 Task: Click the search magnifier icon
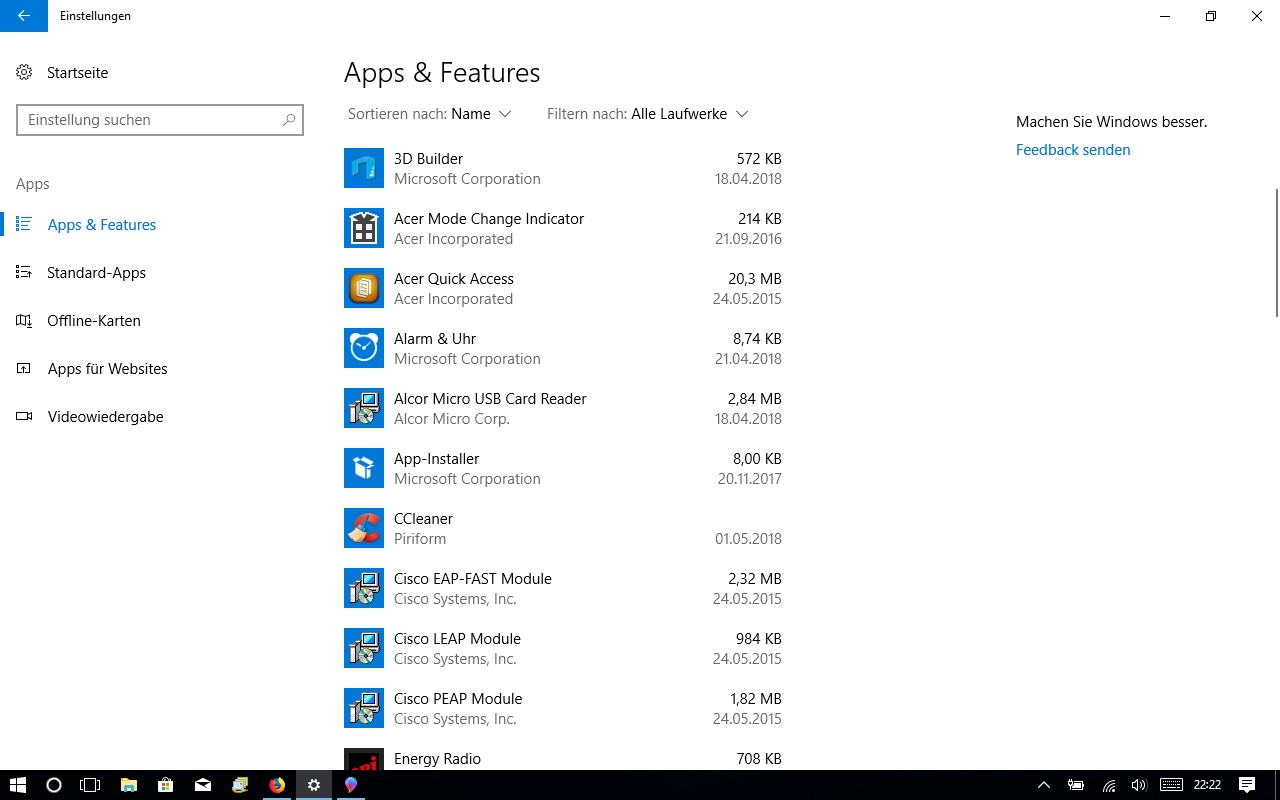pyautogui.click(x=289, y=120)
